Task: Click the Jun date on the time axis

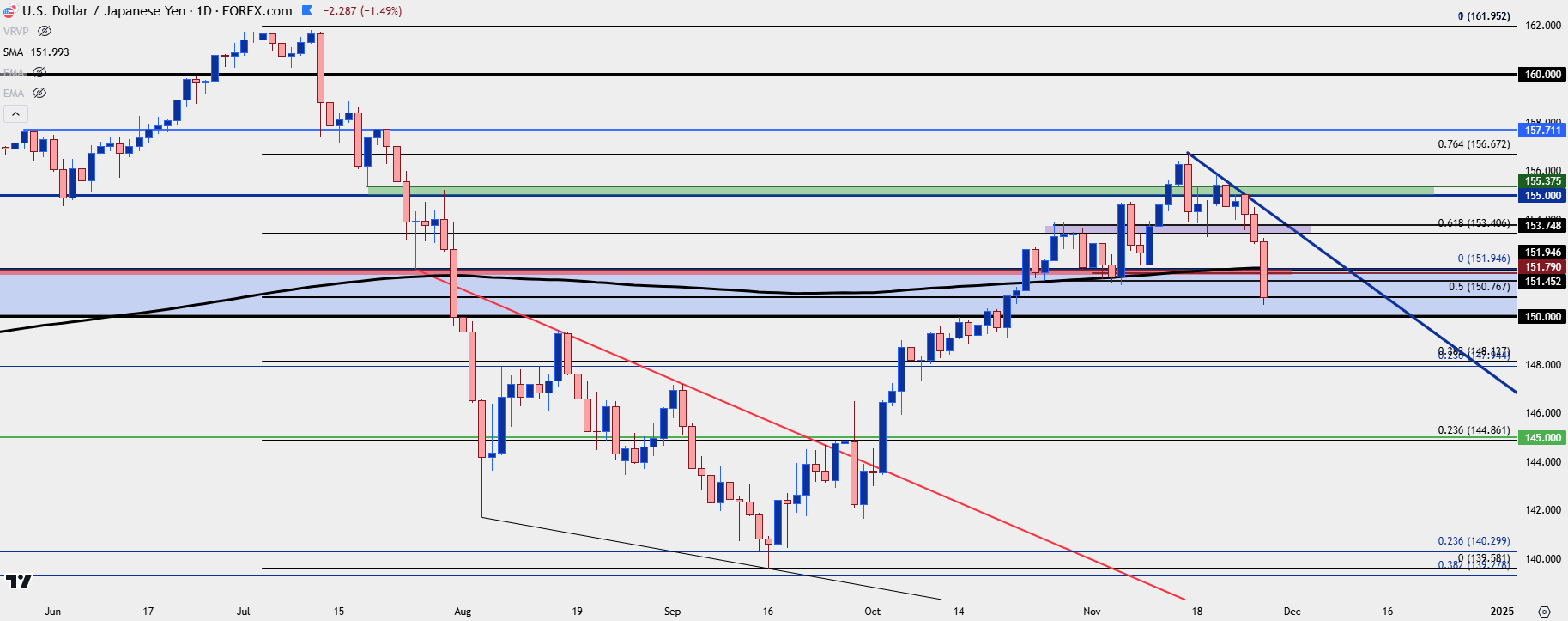Action: click(x=53, y=612)
